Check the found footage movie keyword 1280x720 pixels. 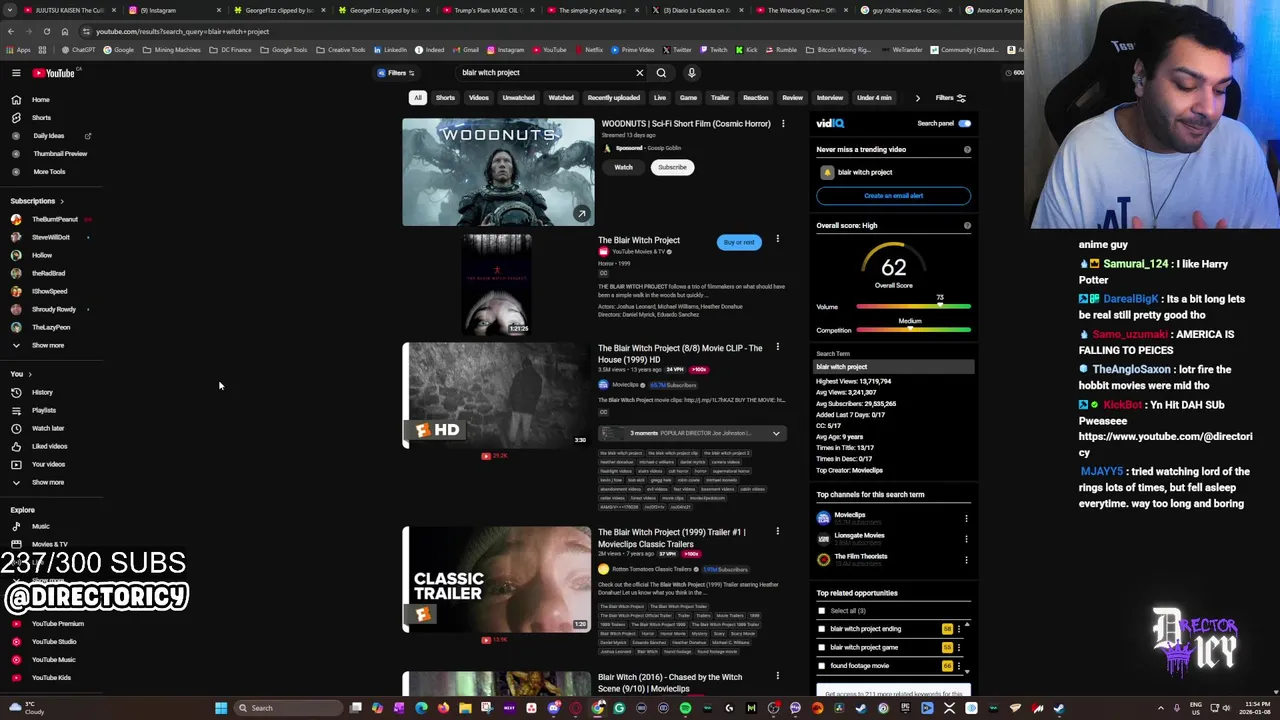(x=822, y=666)
